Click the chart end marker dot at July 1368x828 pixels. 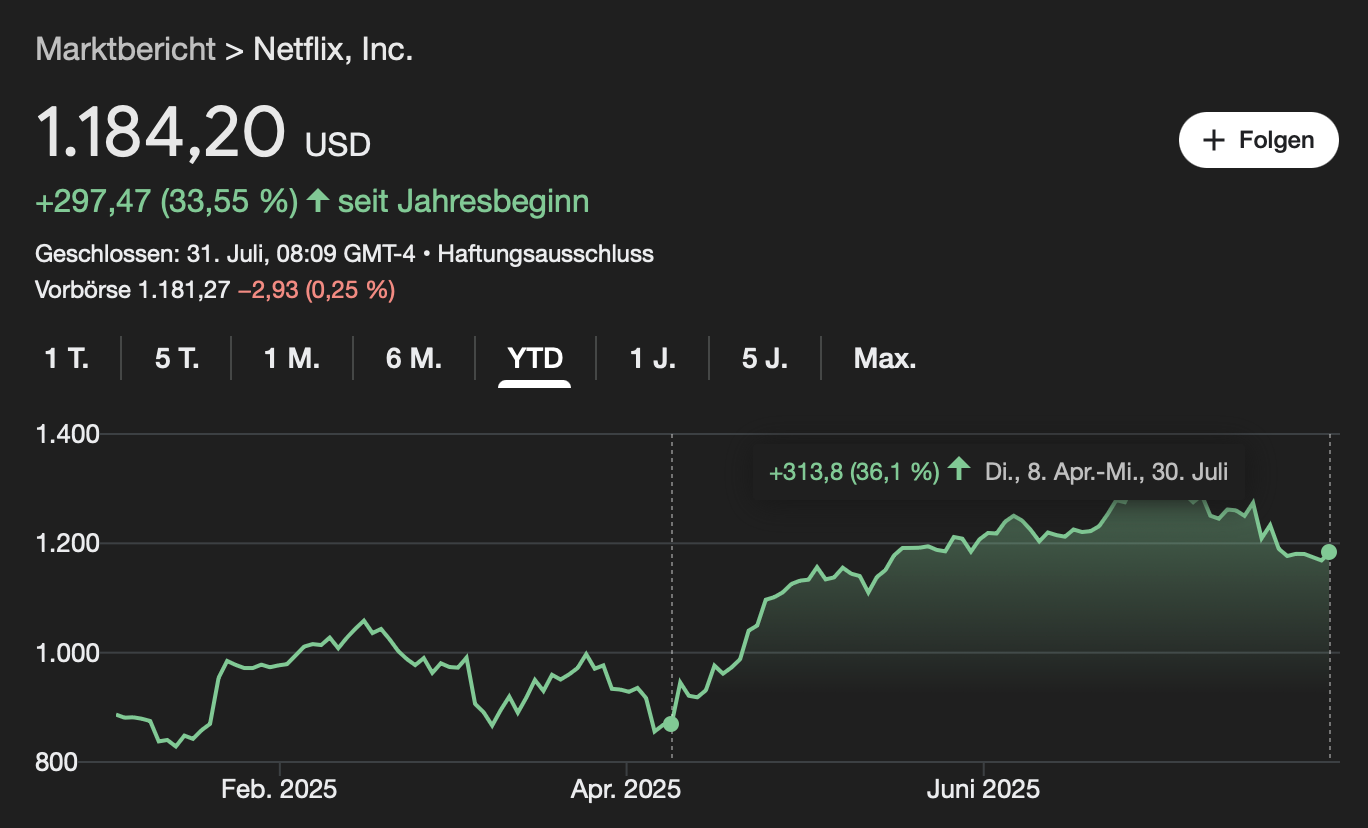1329,552
